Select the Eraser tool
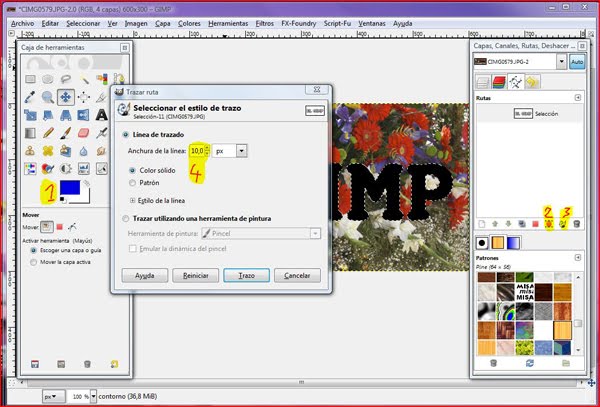This screenshot has height=407, width=600. 84,133
